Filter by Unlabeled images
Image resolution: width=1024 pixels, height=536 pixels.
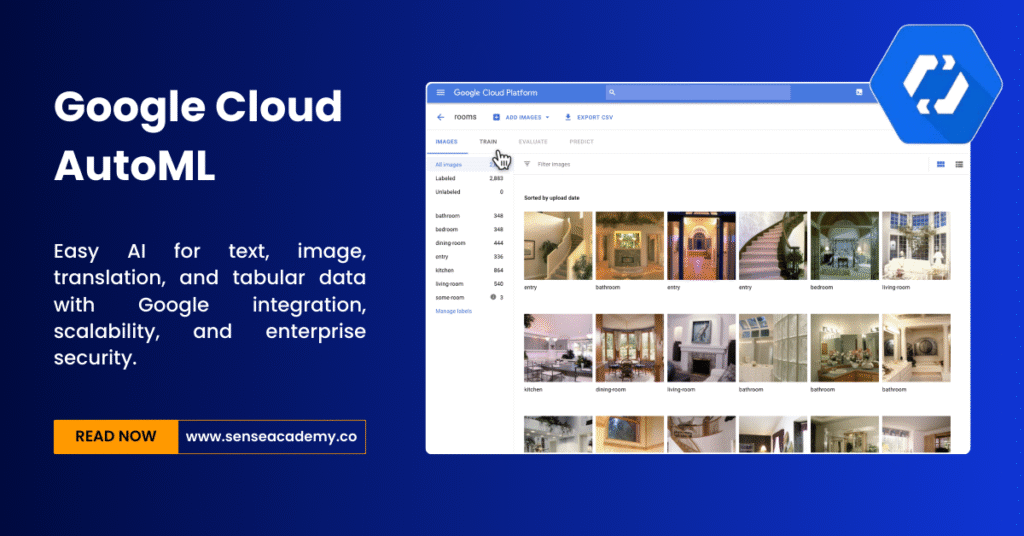(448, 191)
